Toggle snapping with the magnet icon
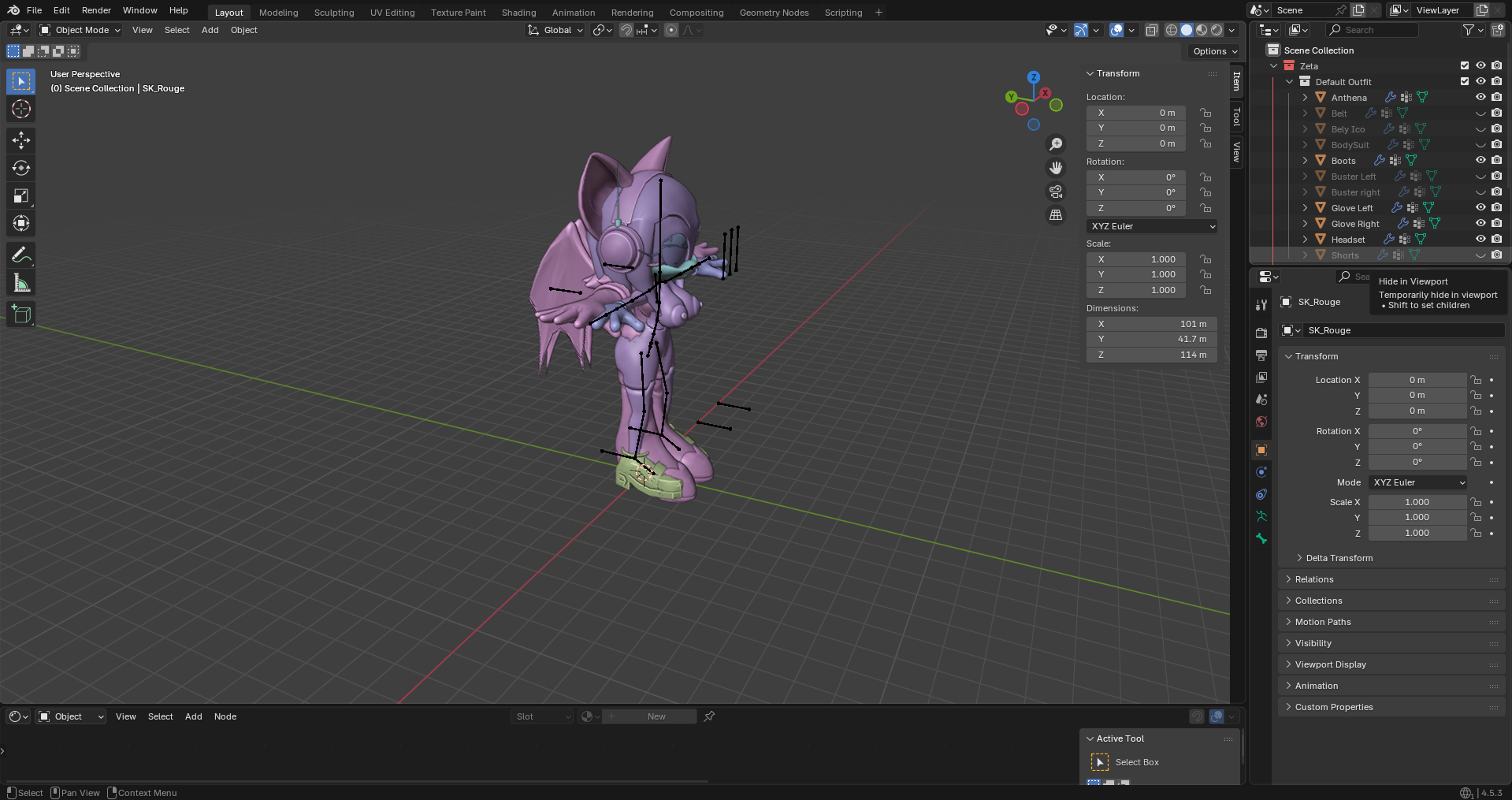This screenshot has height=800, width=1512. pyautogui.click(x=626, y=30)
